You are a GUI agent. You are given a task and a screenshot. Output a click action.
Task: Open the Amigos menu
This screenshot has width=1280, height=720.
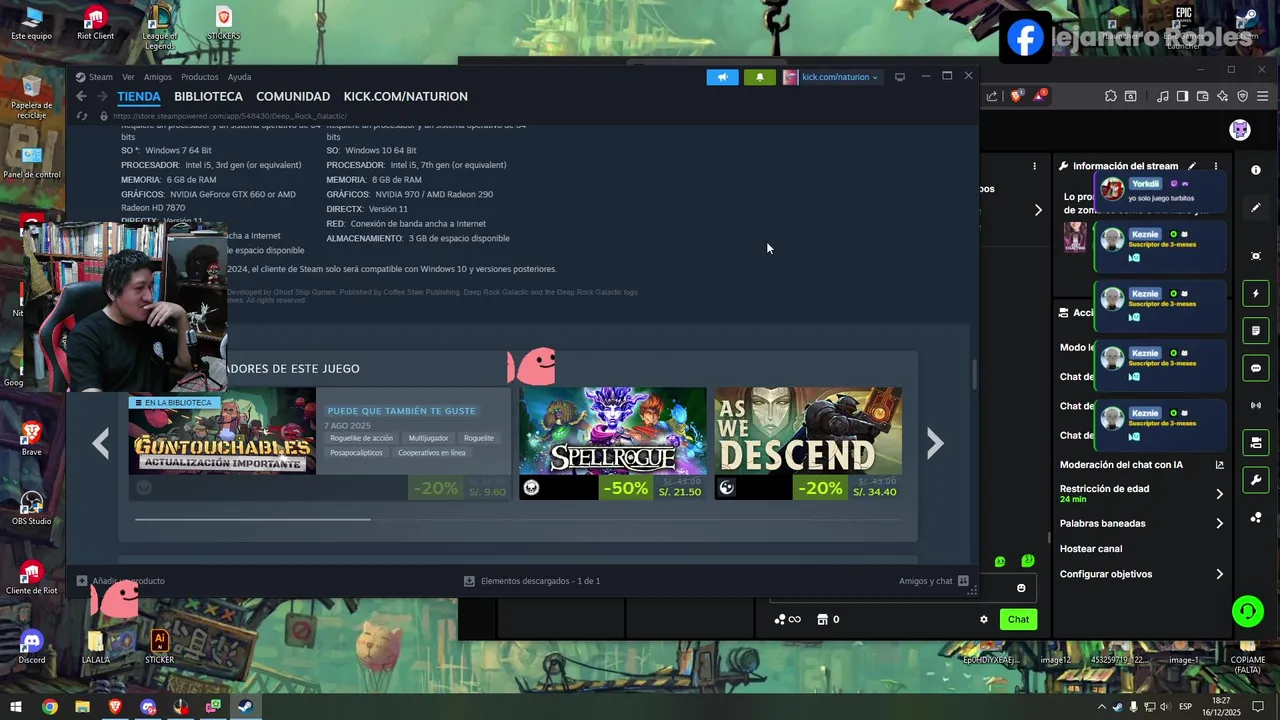click(x=157, y=77)
